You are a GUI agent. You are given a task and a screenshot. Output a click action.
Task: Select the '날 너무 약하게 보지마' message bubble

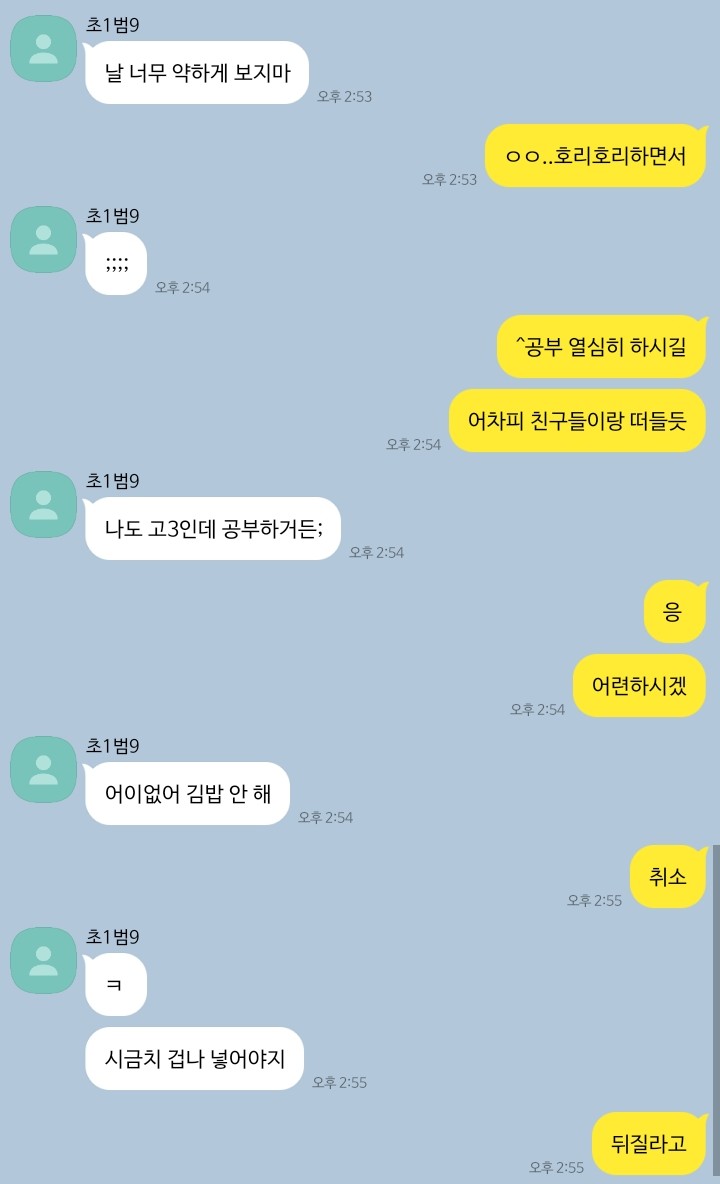[196, 72]
